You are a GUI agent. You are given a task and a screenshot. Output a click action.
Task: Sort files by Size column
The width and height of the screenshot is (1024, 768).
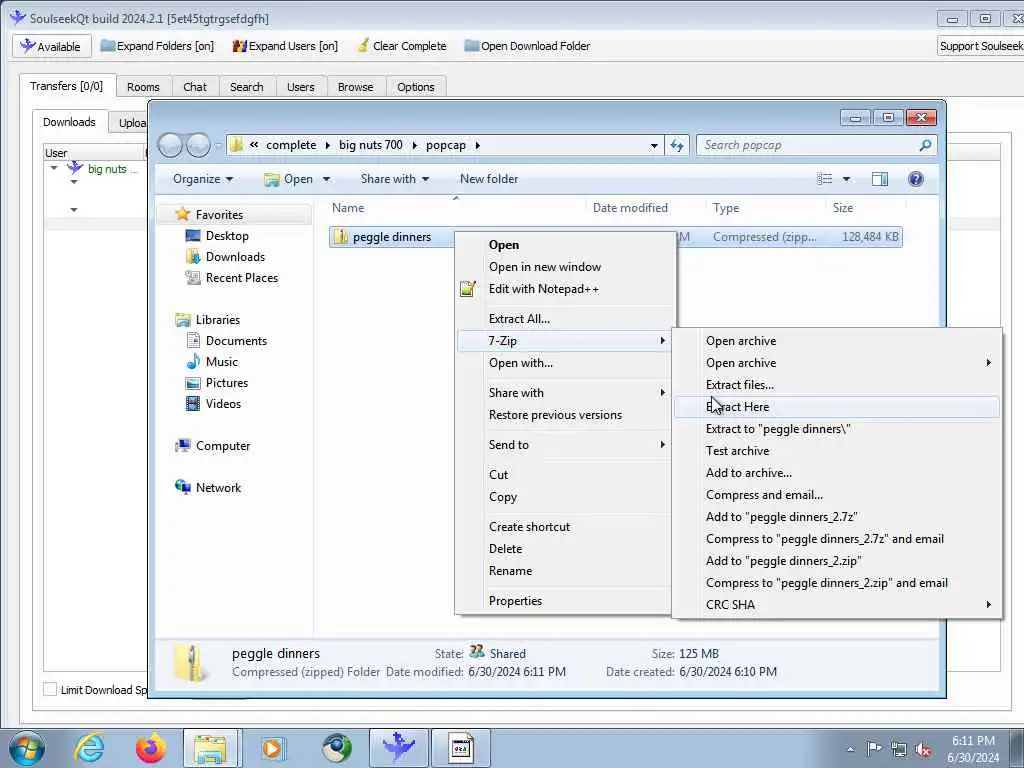coord(866,208)
